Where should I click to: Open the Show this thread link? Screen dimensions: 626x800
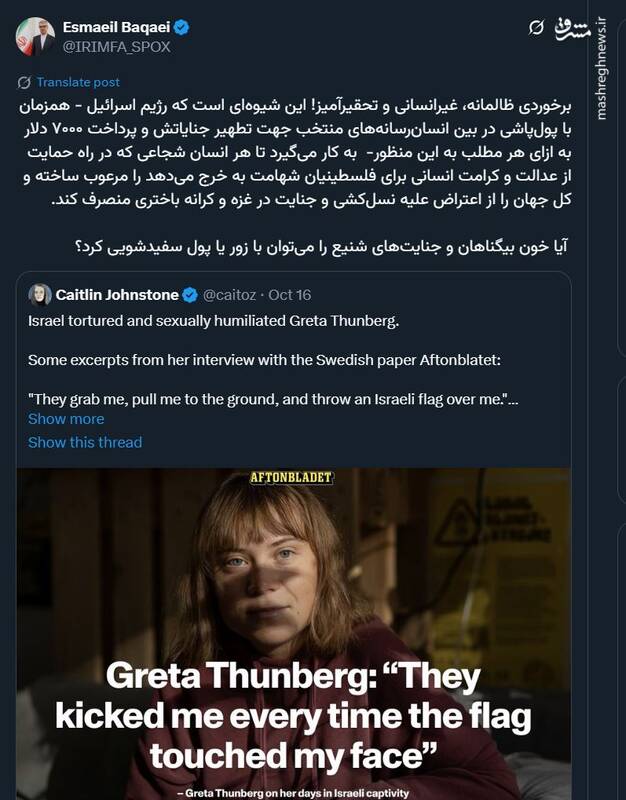[x=85, y=442]
